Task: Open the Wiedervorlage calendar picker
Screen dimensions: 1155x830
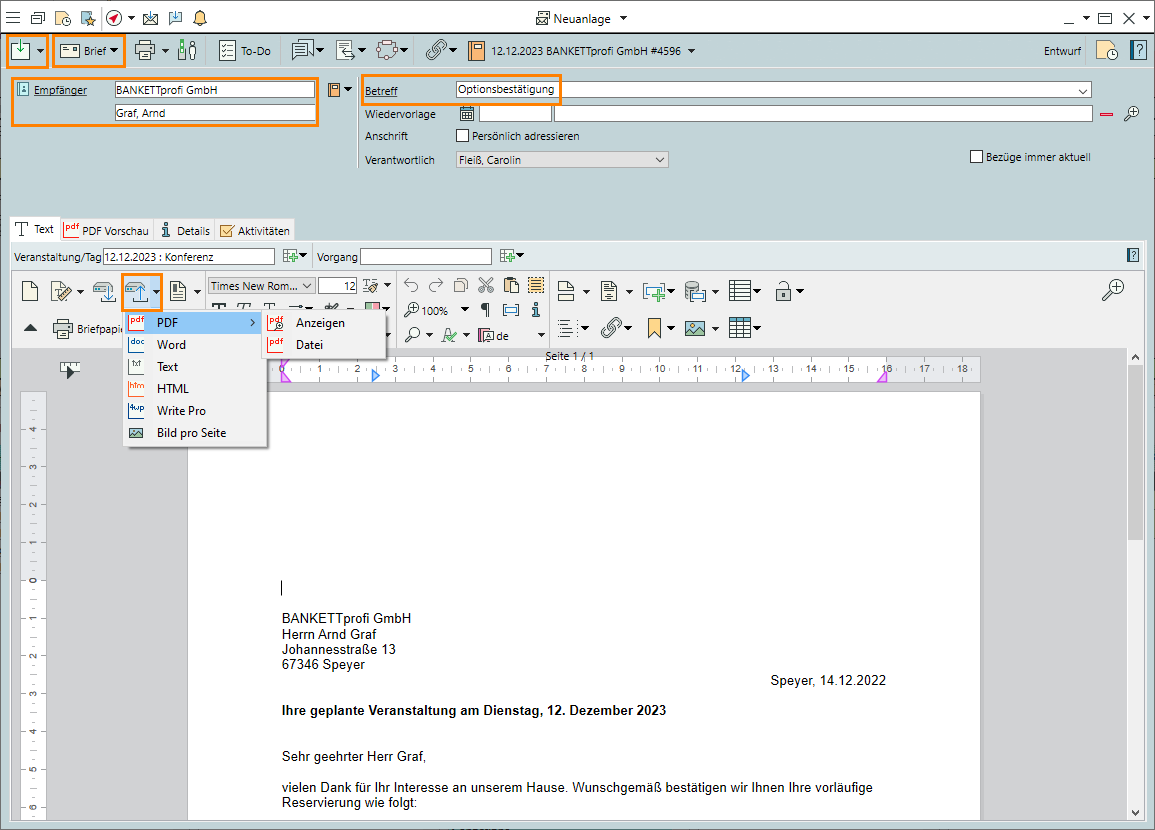Action: pyautogui.click(x=466, y=114)
